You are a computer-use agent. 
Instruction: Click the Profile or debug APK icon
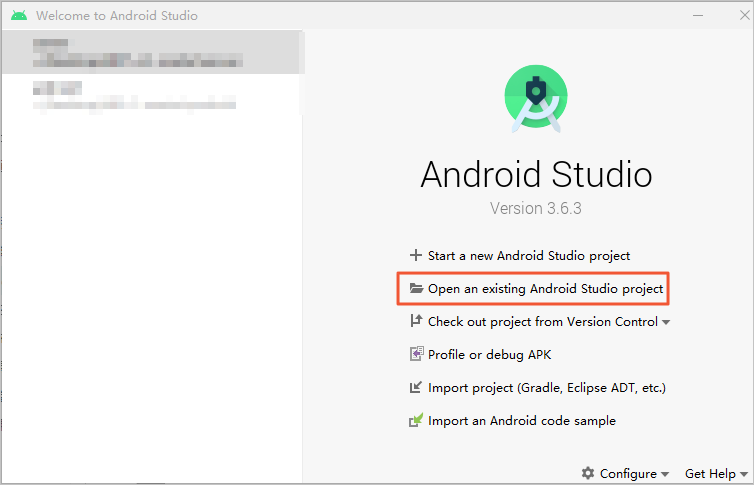416,353
